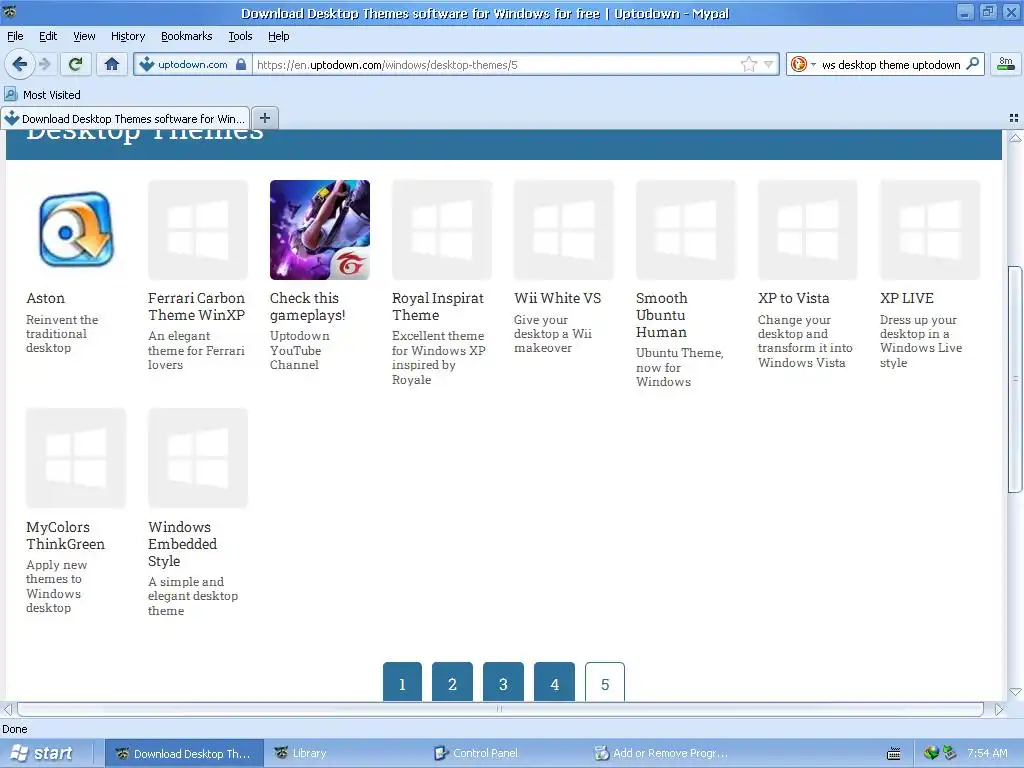
Task: Open the View menu
Action: click(84, 36)
